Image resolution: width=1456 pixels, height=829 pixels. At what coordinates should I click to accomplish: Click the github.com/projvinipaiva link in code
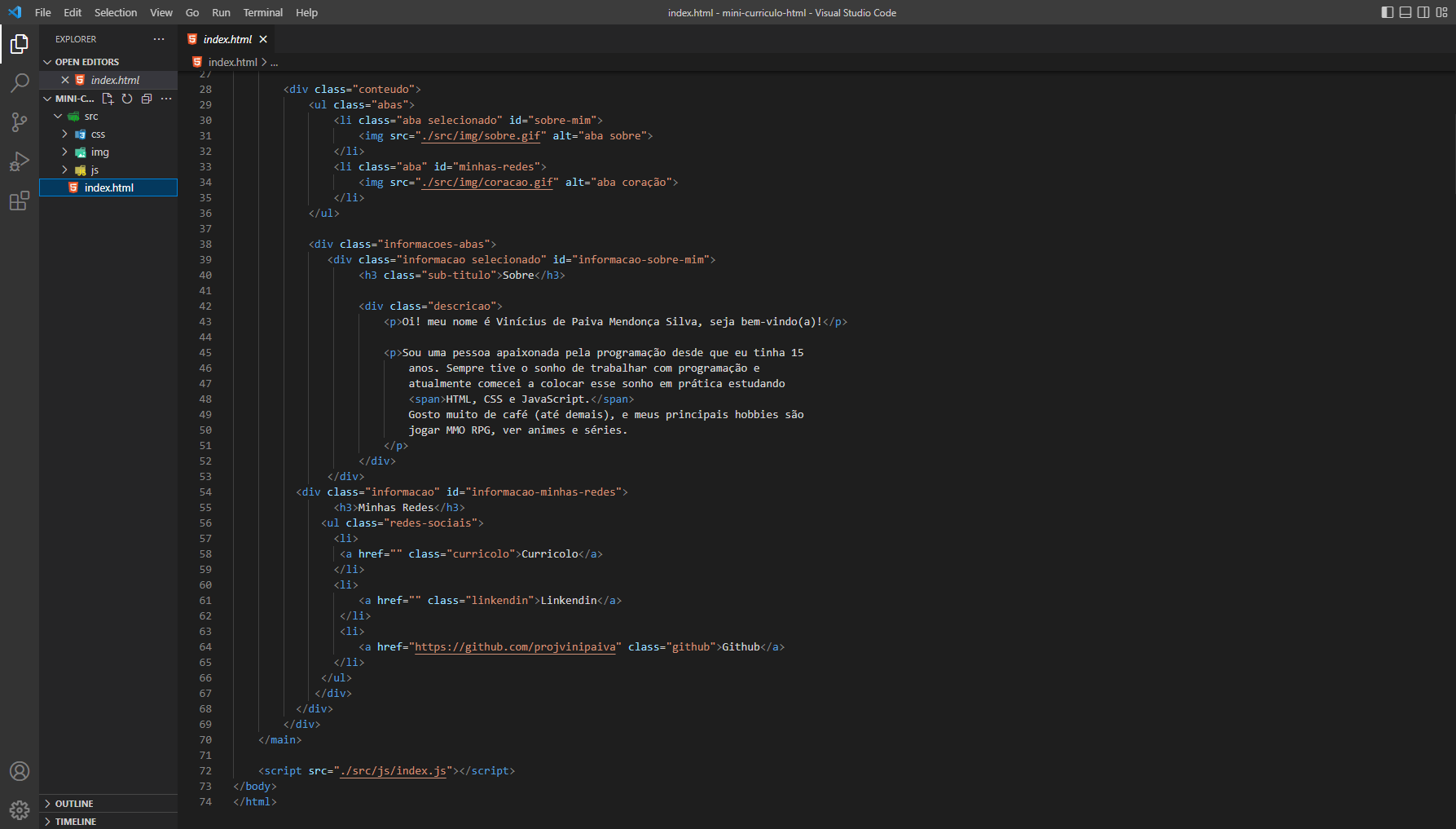click(x=515, y=647)
